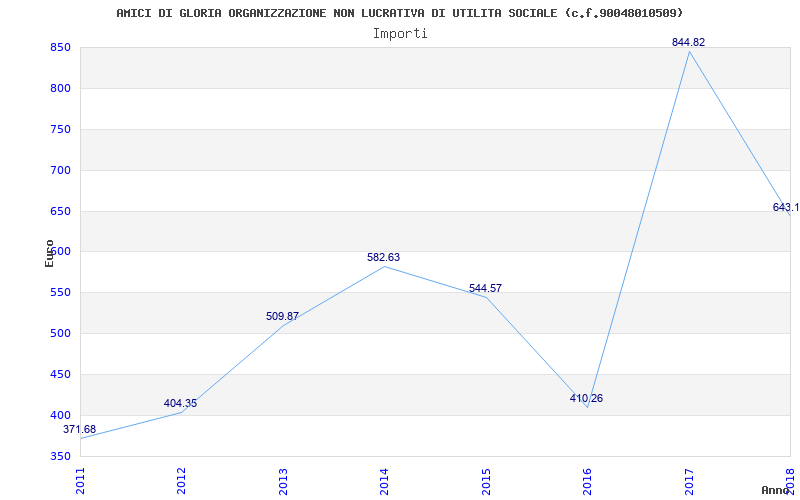
Task: Select the 2012 x-axis year label
Action: coord(181,482)
